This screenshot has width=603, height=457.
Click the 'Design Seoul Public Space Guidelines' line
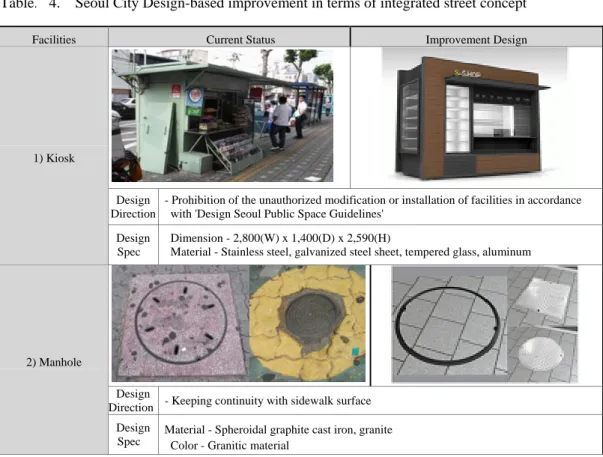[x=277, y=214]
